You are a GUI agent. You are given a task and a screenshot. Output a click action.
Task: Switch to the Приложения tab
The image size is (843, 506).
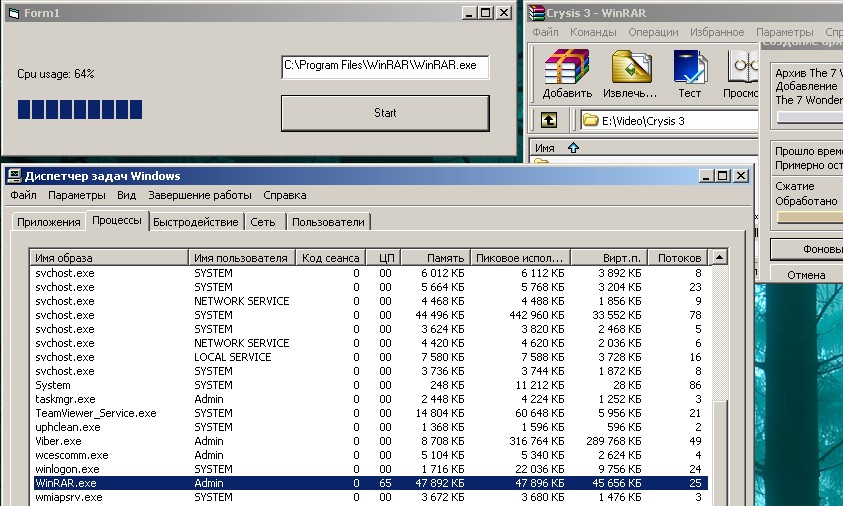tap(48, 222)
